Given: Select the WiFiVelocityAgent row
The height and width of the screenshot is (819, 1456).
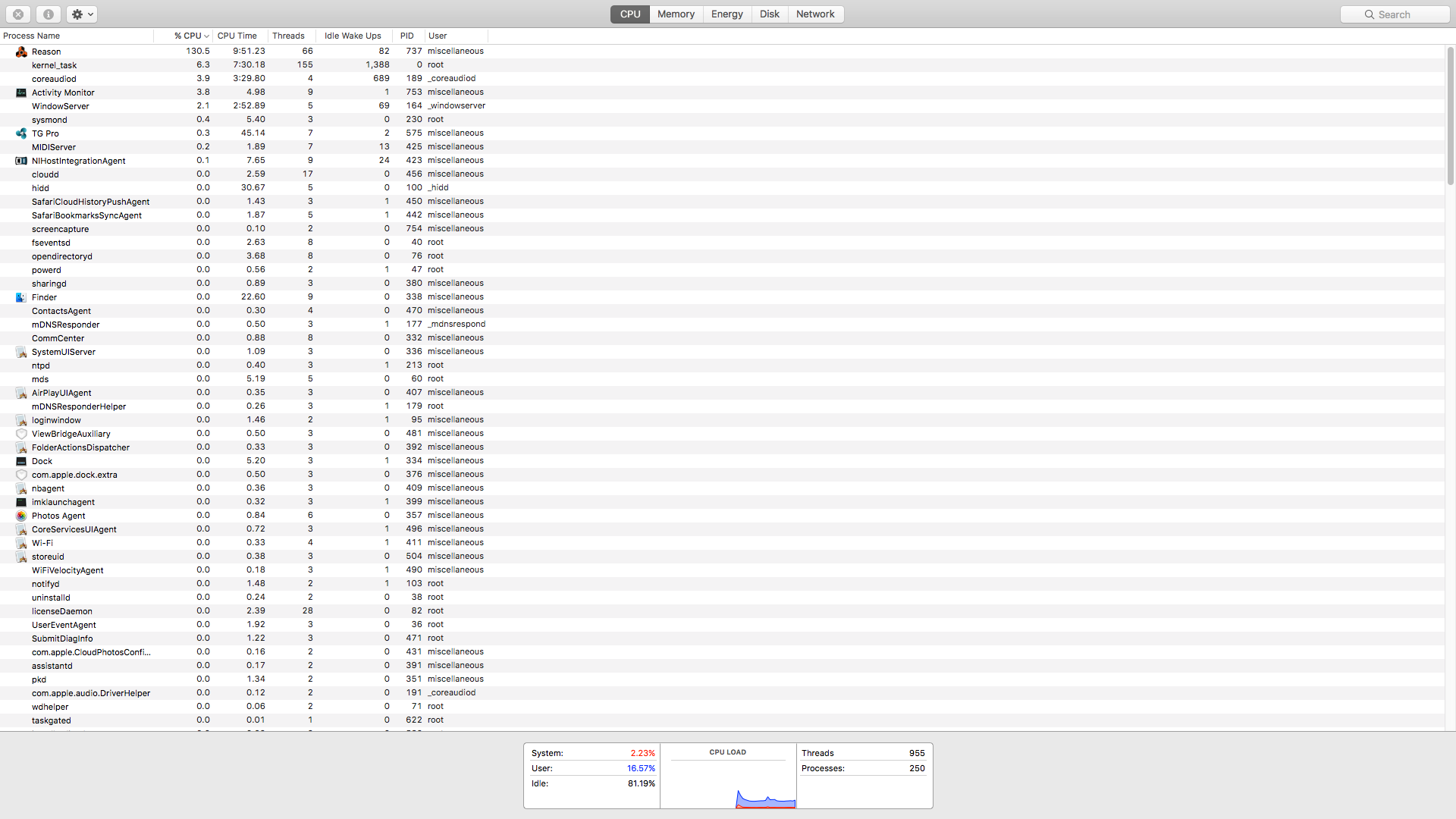Looking at the screenshot, I should pyautogui.click(x=722, y=570).
